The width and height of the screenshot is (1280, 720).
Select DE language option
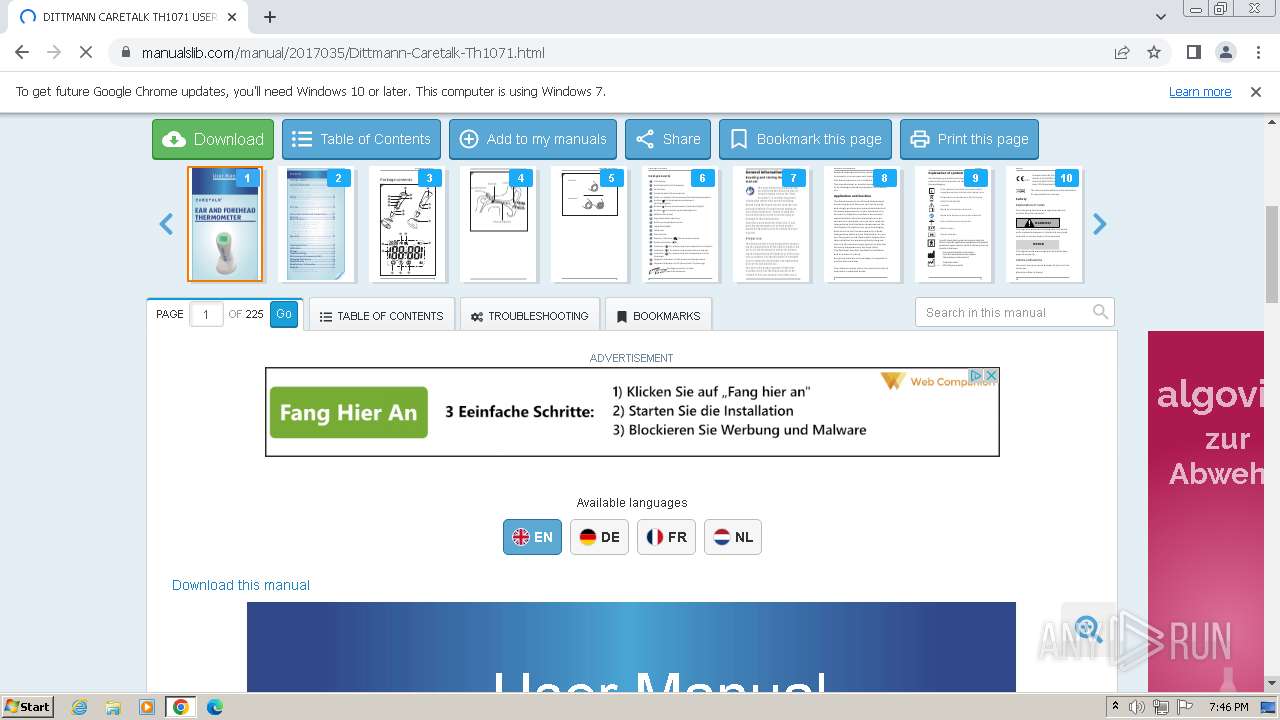click(599, 537)
